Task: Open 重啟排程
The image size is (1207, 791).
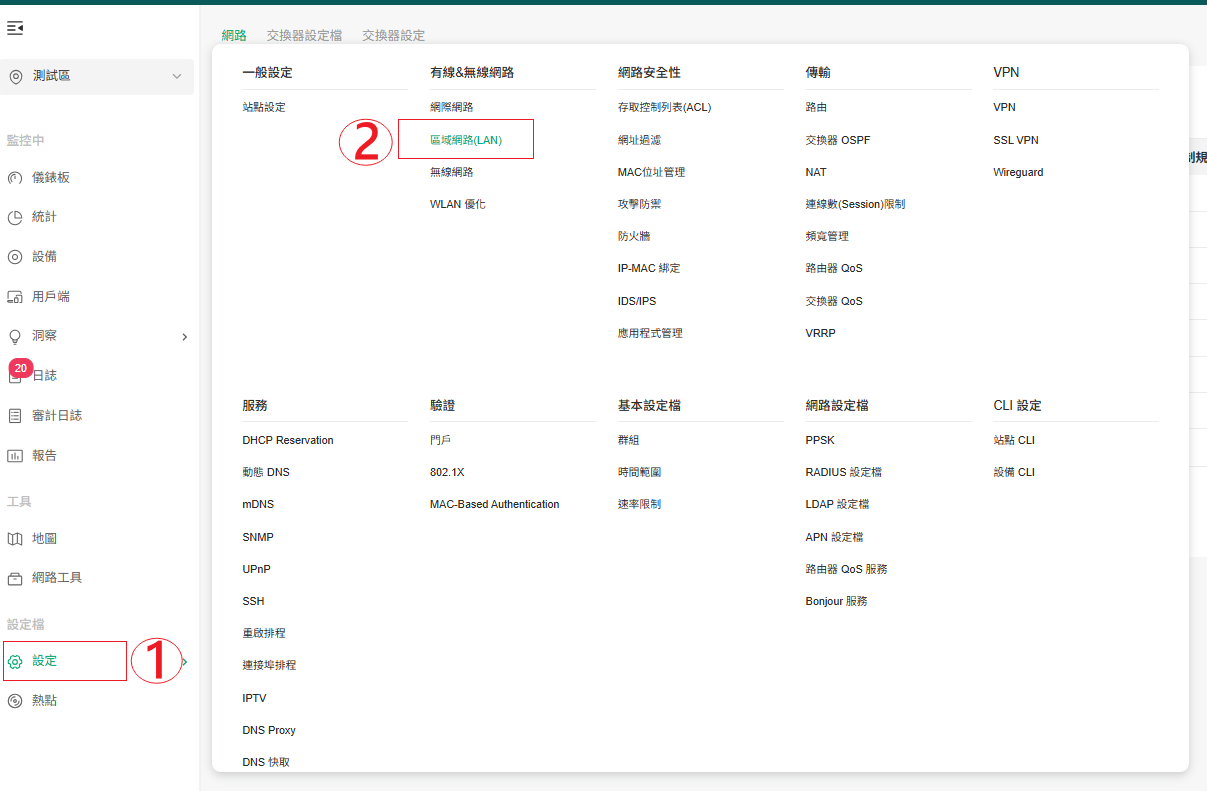Action: (264, 633)
